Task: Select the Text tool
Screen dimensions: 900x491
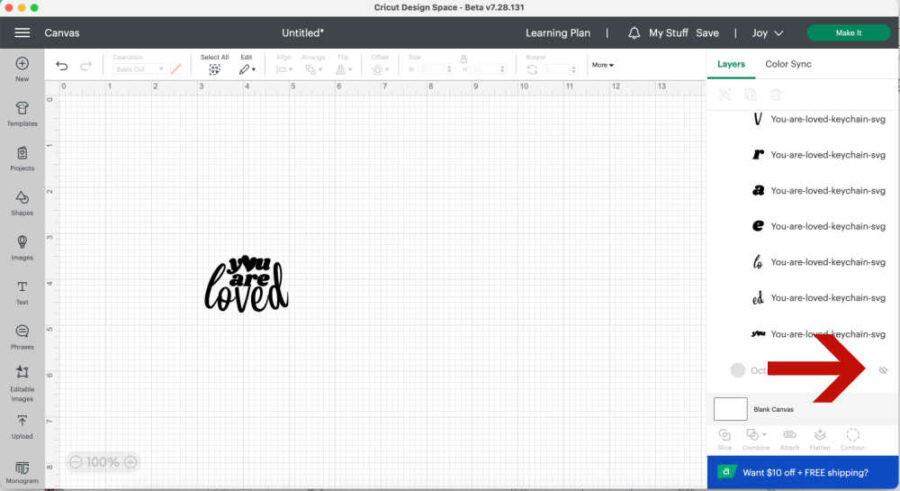Action: pyautogui.click(x=22, y=289)
